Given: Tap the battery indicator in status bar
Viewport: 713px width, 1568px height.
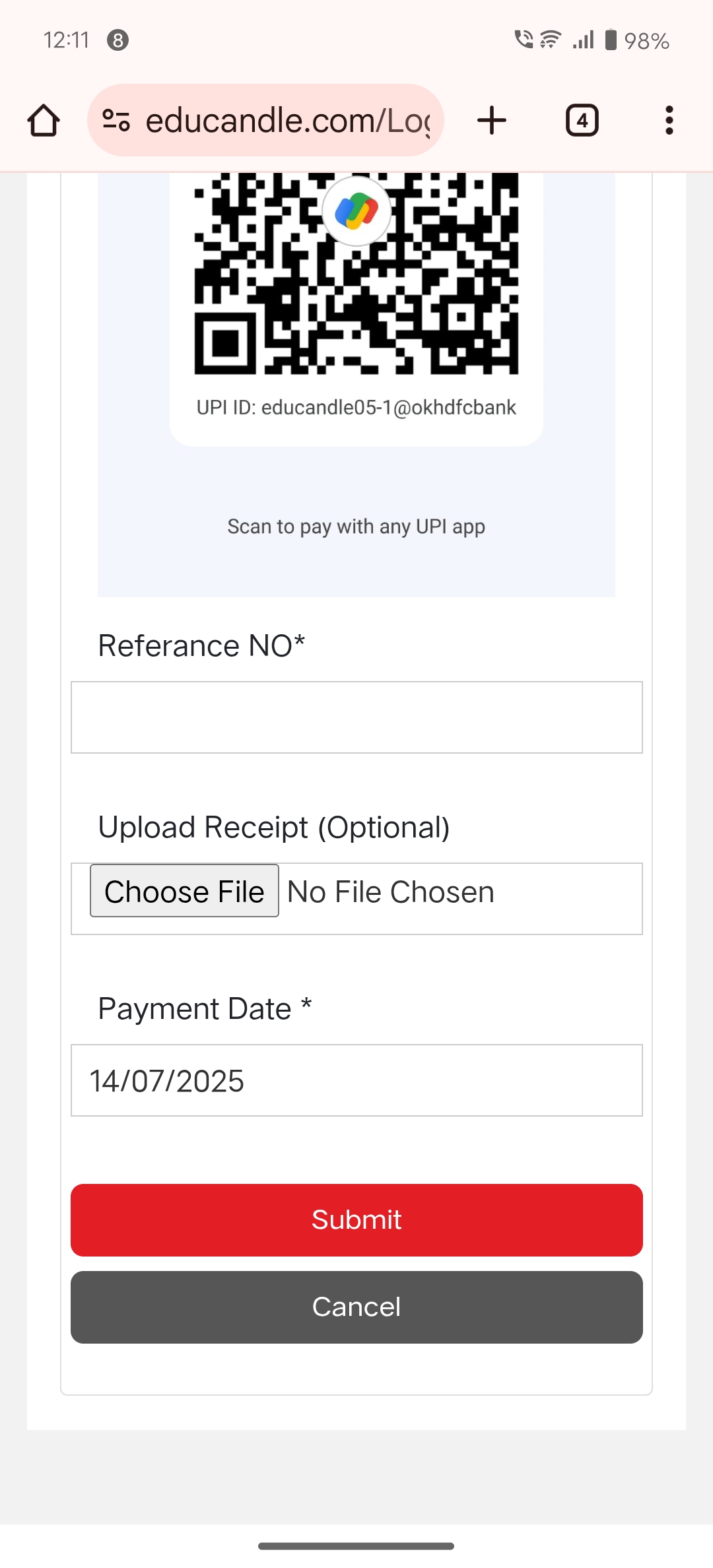Looking at the screenshot, I should tap(611, 40).
